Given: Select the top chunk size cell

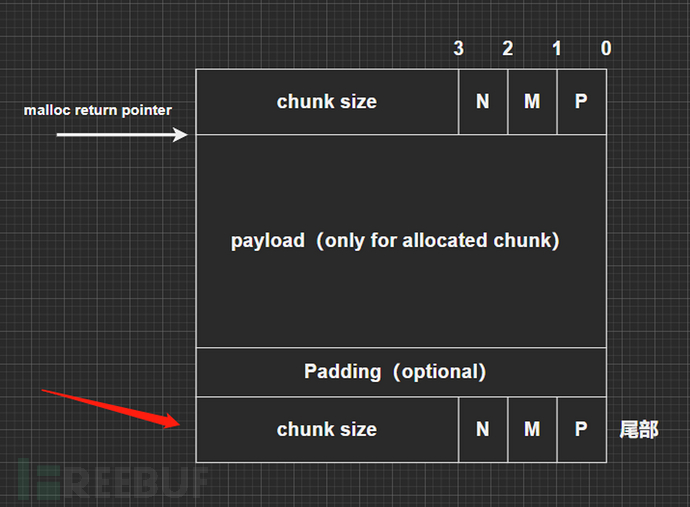Looking at the screenshot, I should point(327,102).
